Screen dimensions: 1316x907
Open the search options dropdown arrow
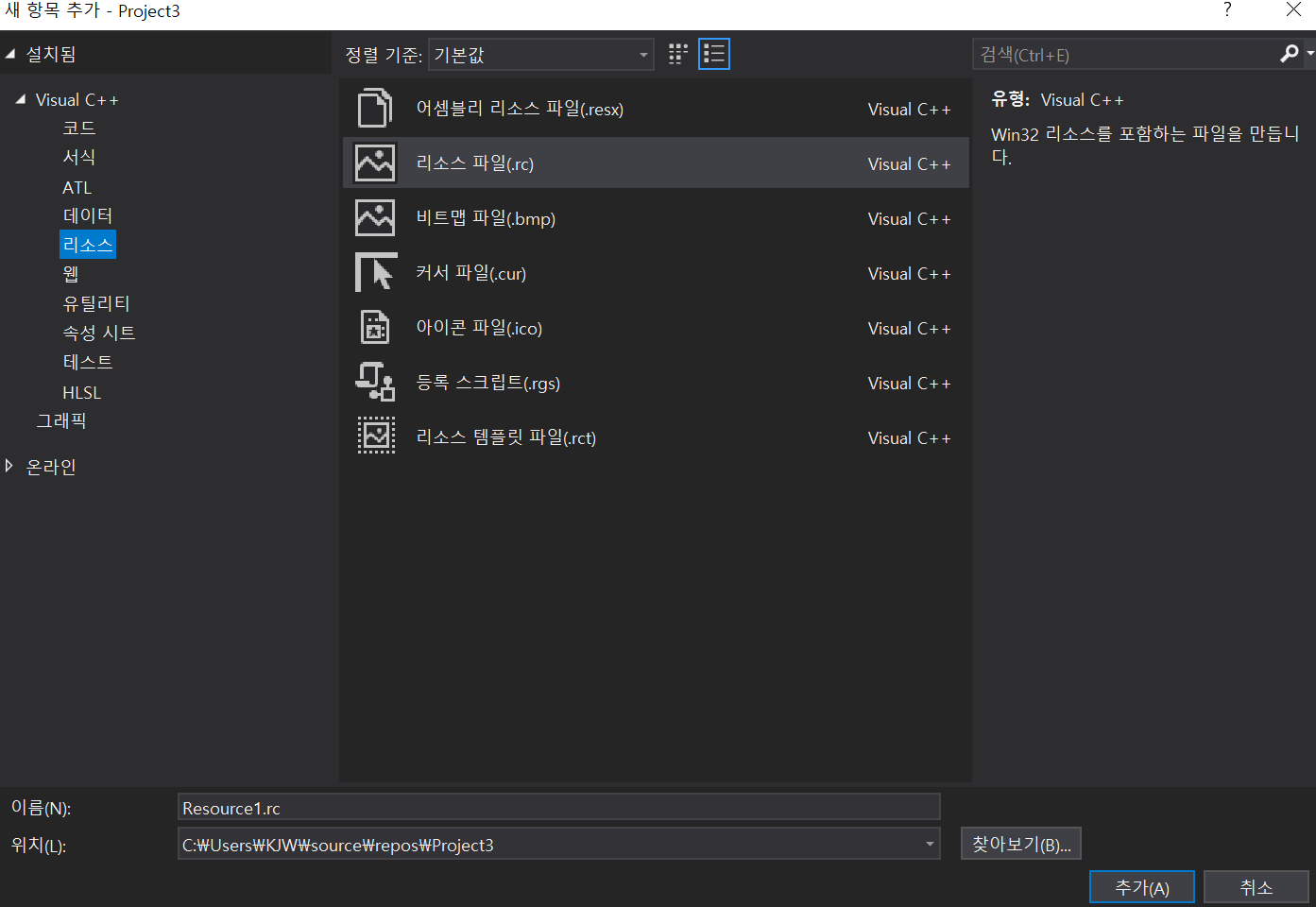(x=1310, y=54)
